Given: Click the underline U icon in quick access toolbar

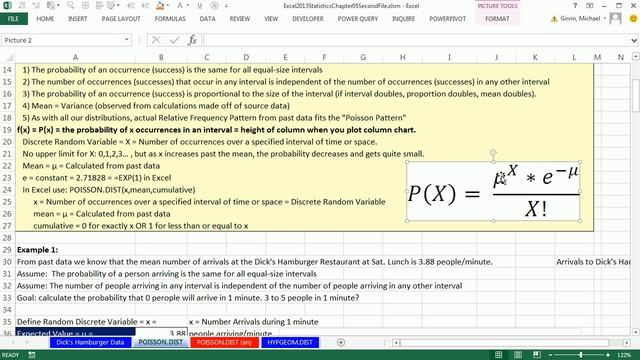Looking at the screenshot, I should [200, 6].
